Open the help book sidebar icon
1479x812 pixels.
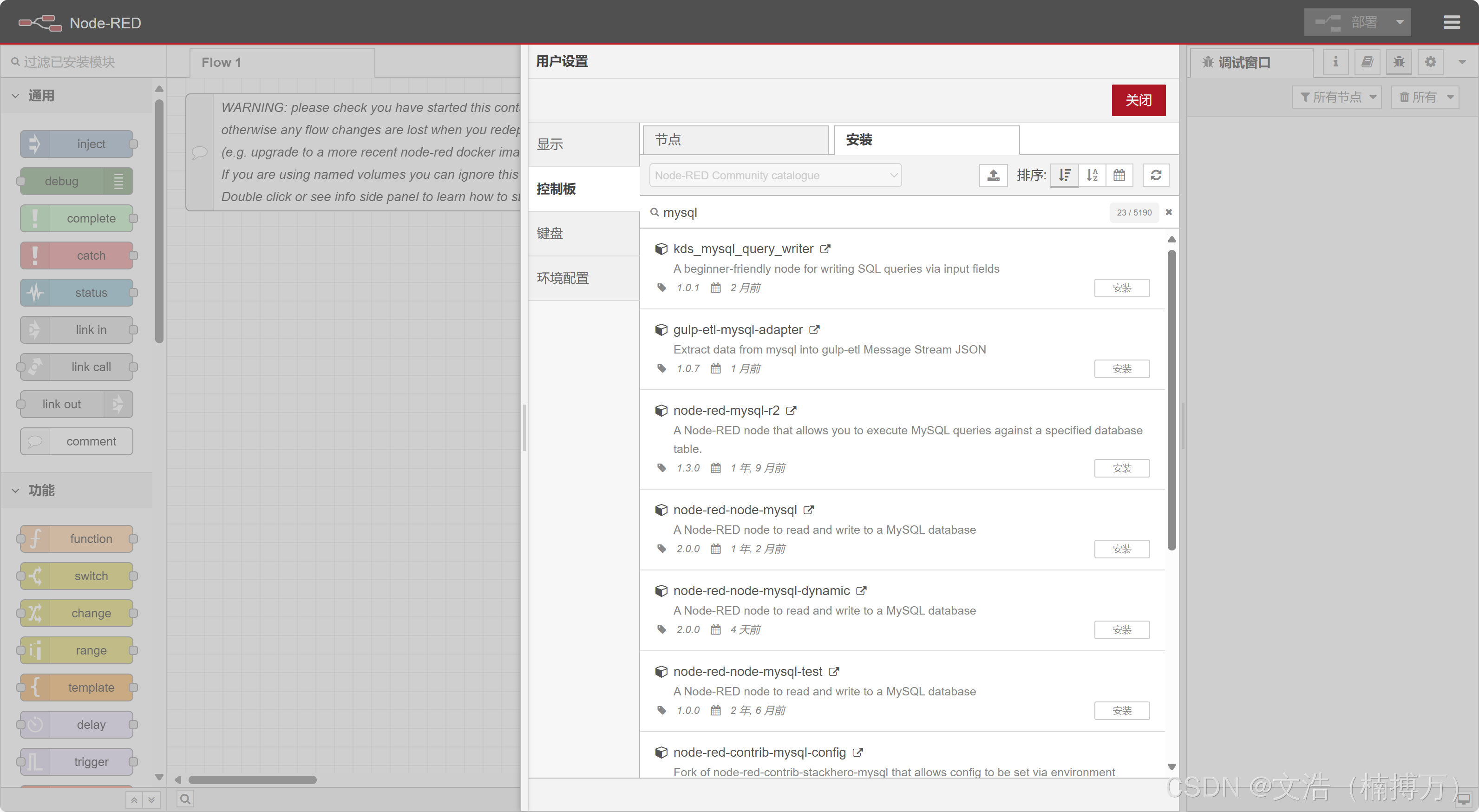(1367, 62)
